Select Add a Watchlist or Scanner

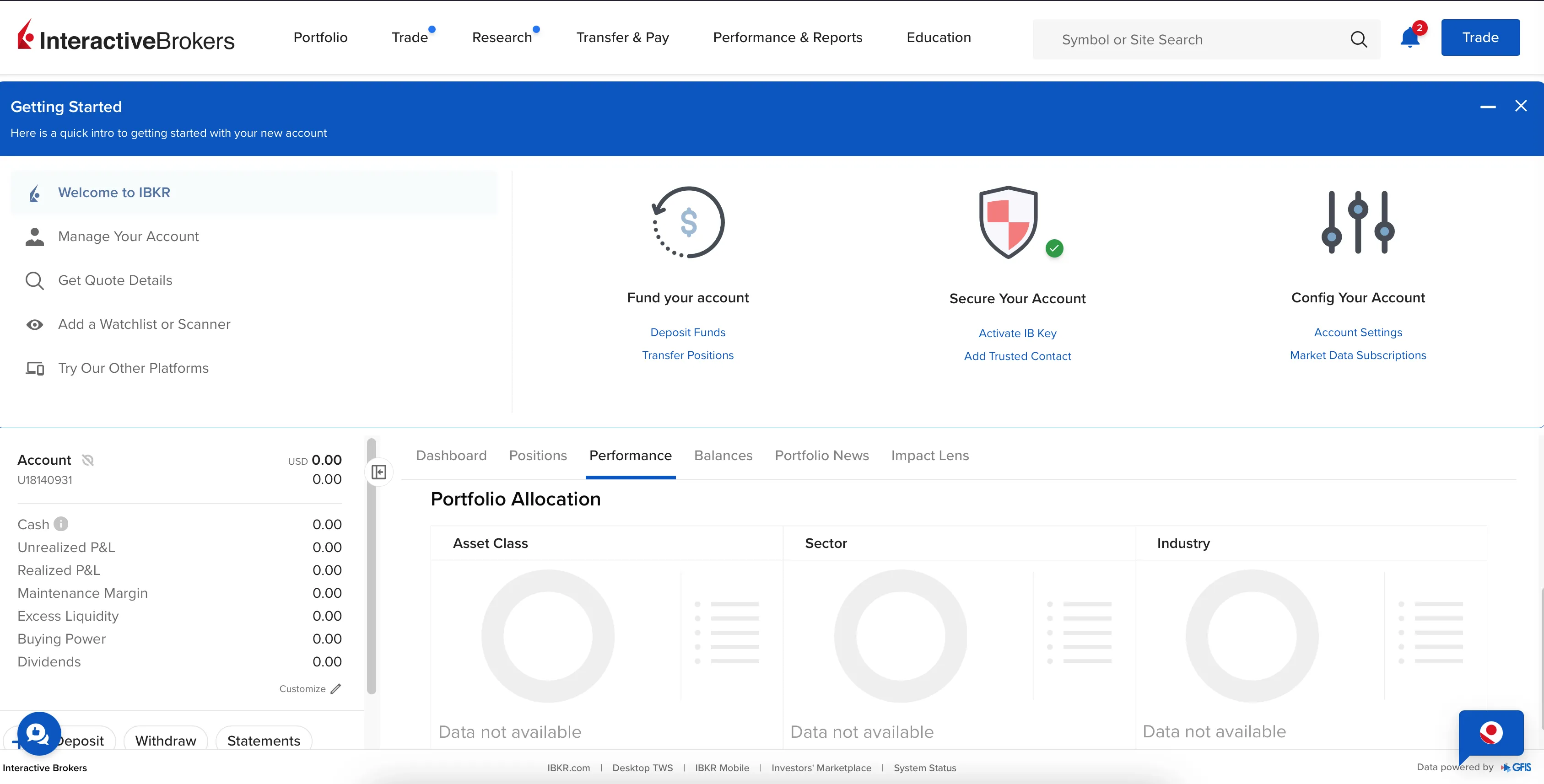(x=254, y=324)
